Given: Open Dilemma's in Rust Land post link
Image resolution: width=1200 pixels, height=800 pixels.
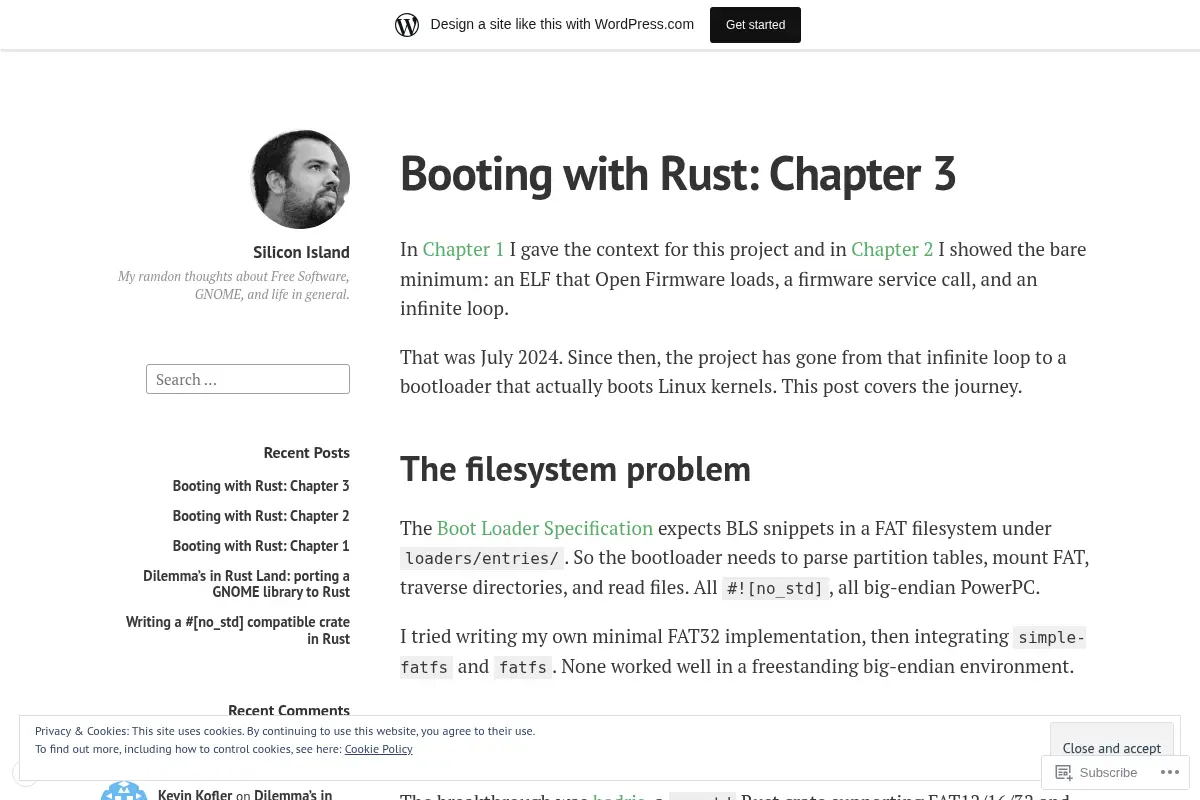Looking at the screenshot, I should click(x=246, y=584).
